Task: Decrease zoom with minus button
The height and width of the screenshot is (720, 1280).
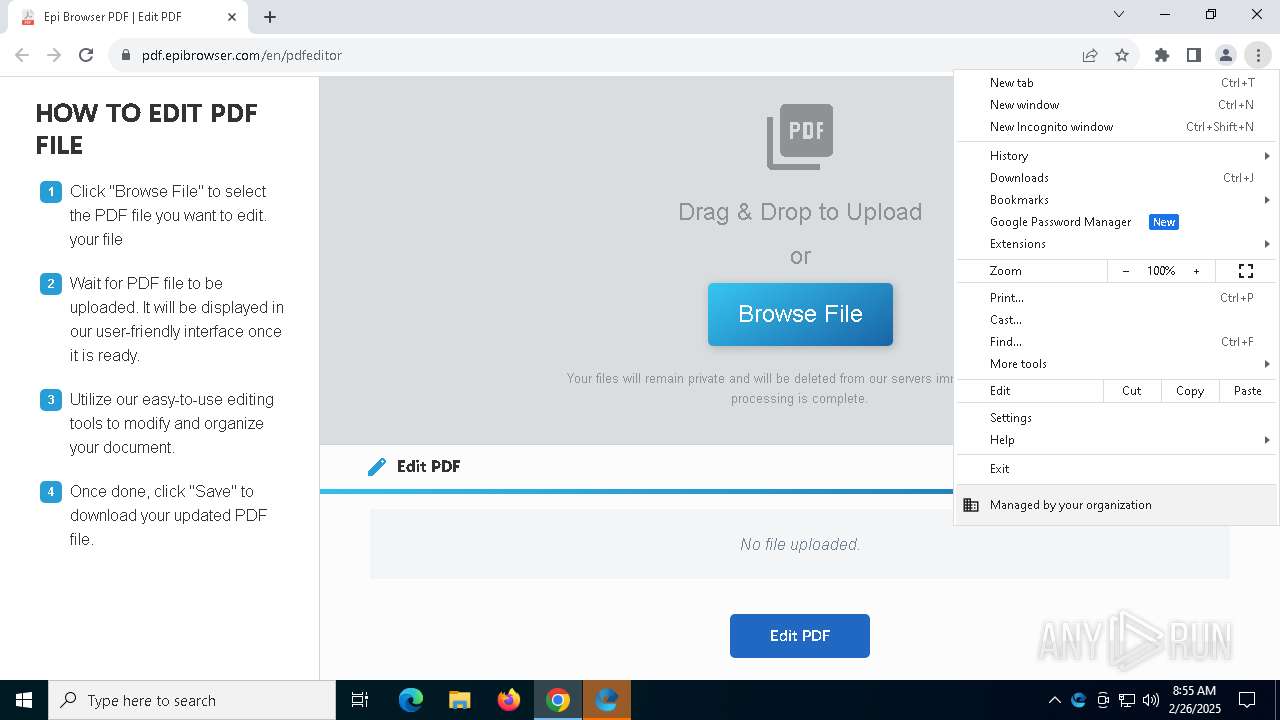Action: (1126, 271)
